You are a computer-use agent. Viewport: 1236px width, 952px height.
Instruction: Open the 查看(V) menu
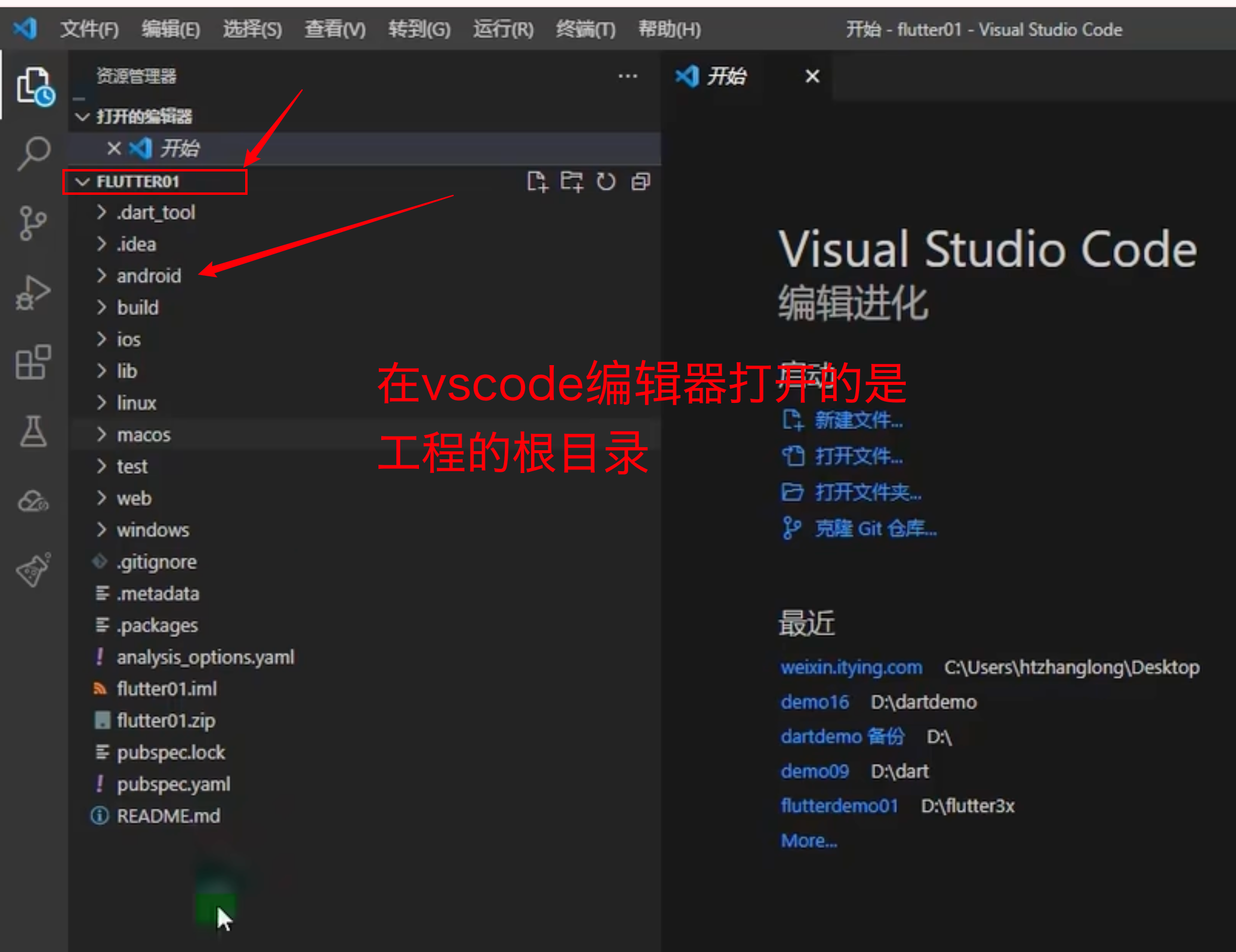tap(335, 29)
